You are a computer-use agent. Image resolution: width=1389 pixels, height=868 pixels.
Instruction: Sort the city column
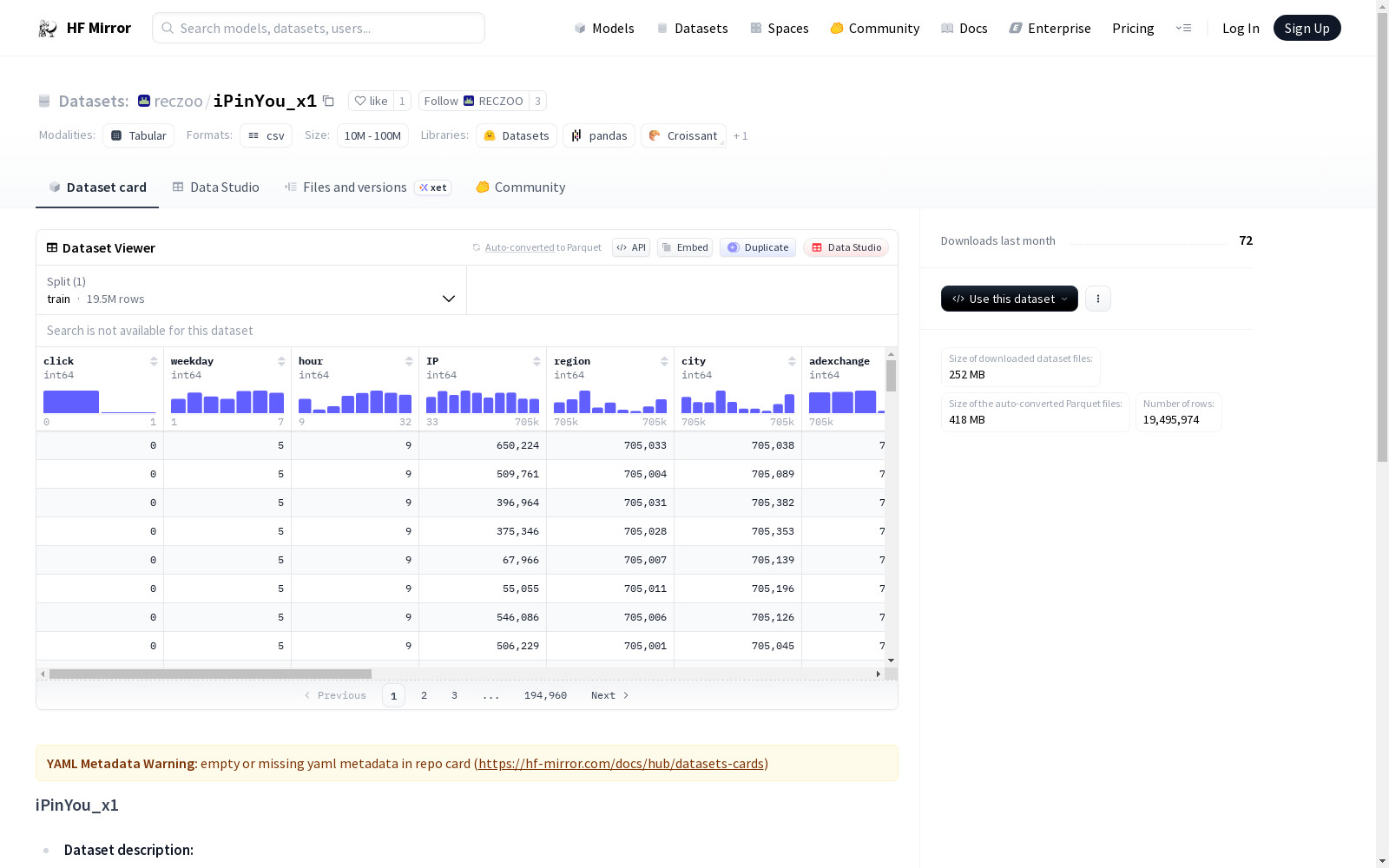[792, 361]
